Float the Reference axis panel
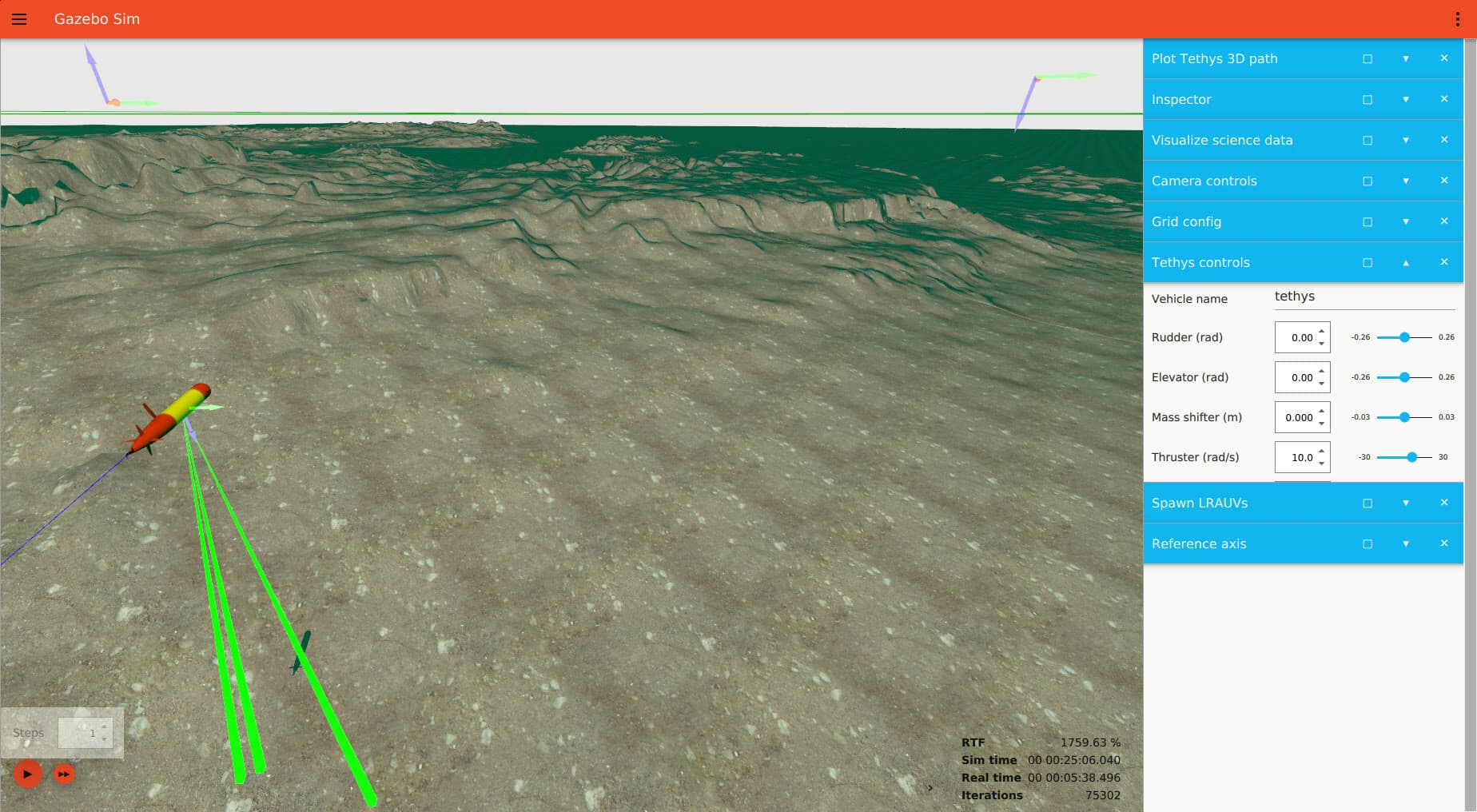 tap(1368, 543)
